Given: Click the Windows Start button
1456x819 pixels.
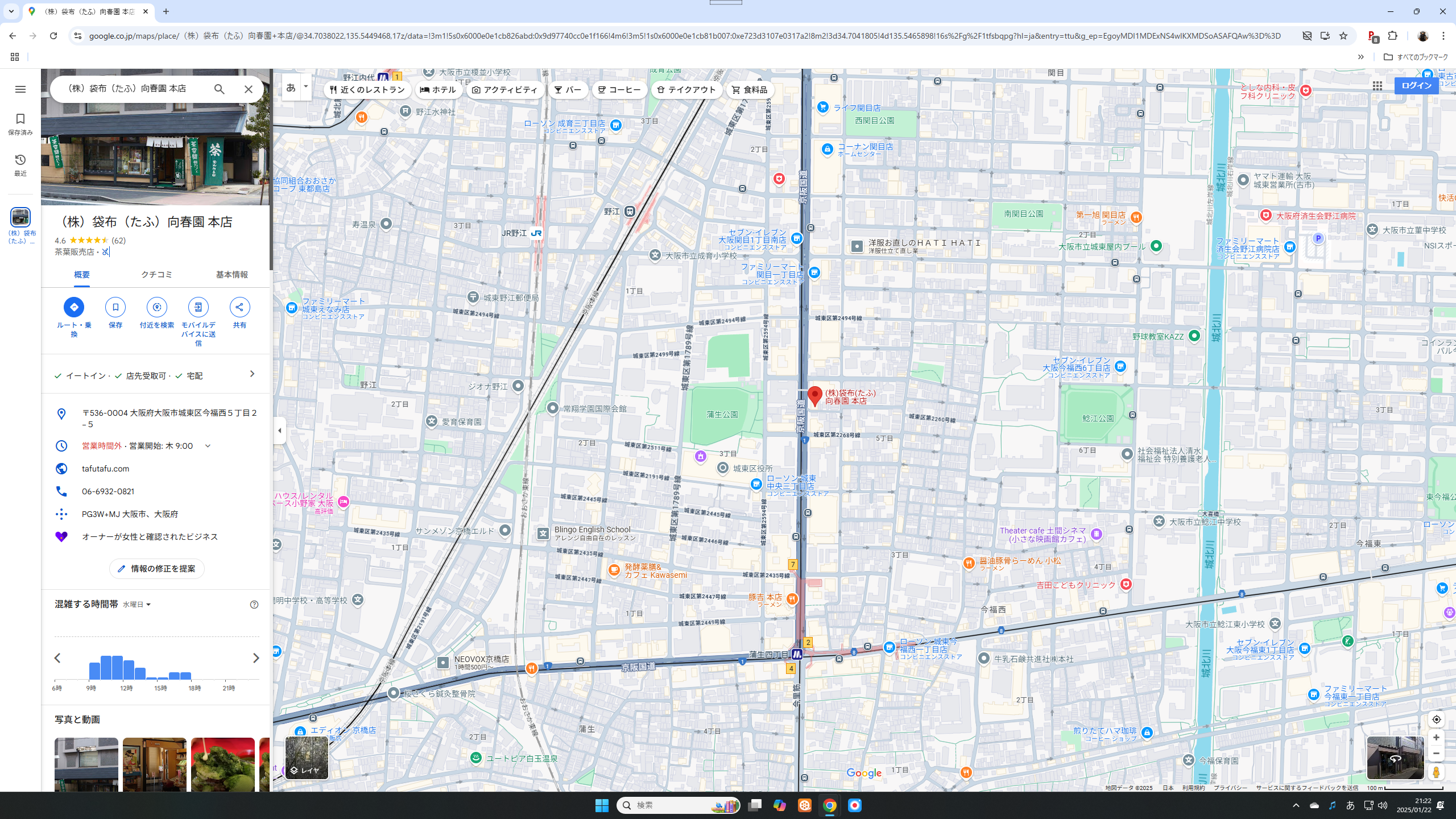Looking at the screenshot, I should coord(602,805).
